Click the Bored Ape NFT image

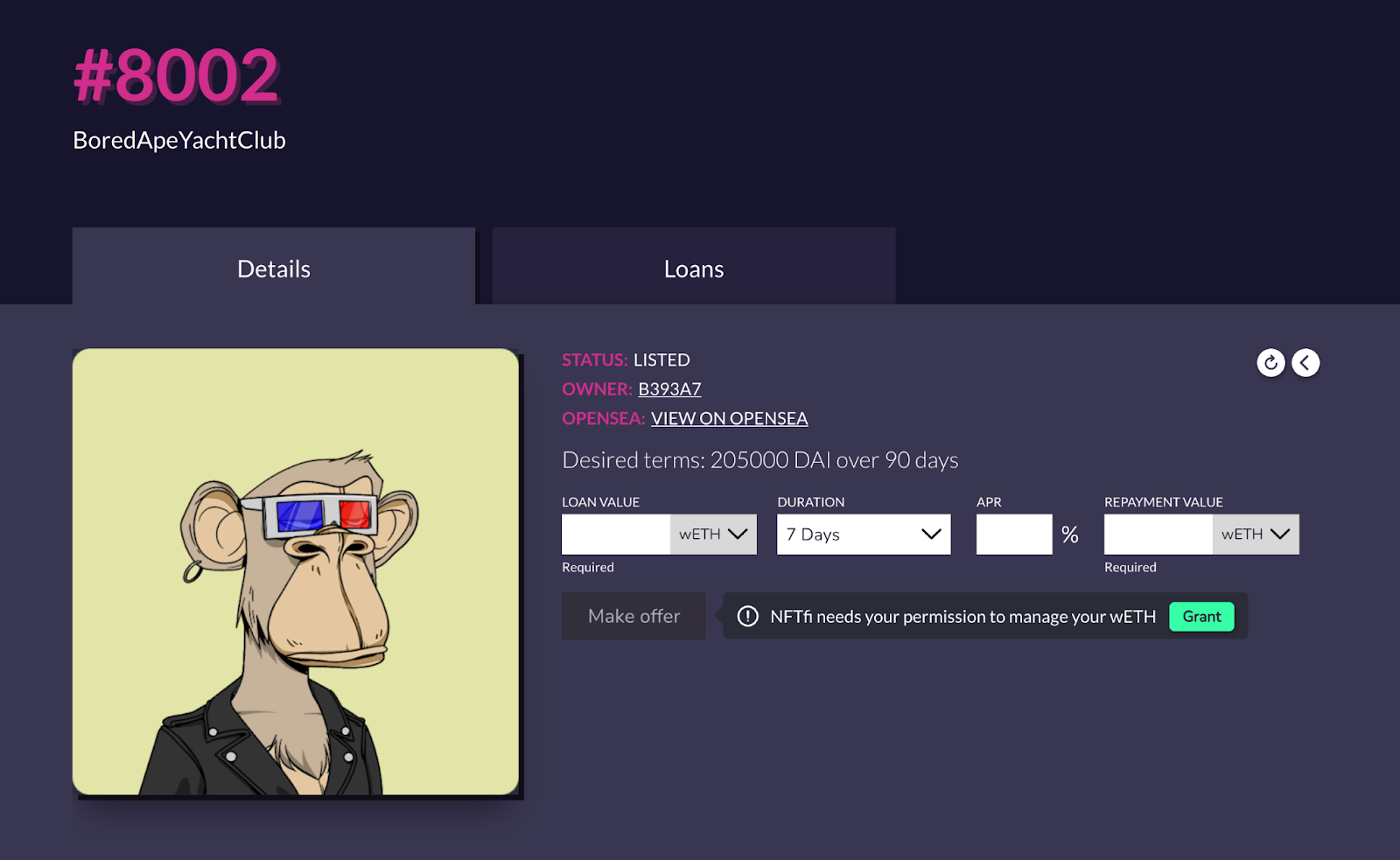point(296,571)
